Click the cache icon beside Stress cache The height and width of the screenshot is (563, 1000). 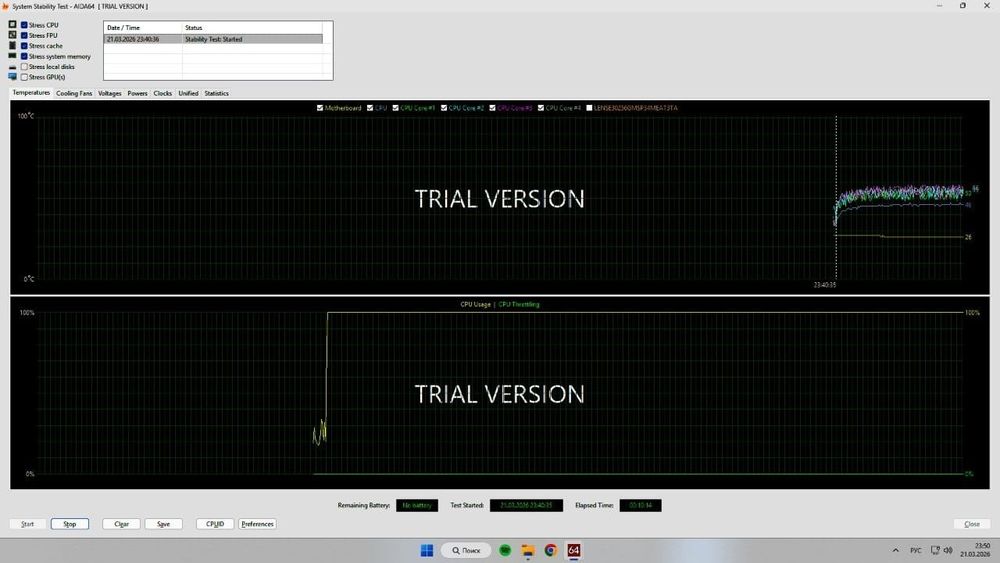click(x=12, y=45)
